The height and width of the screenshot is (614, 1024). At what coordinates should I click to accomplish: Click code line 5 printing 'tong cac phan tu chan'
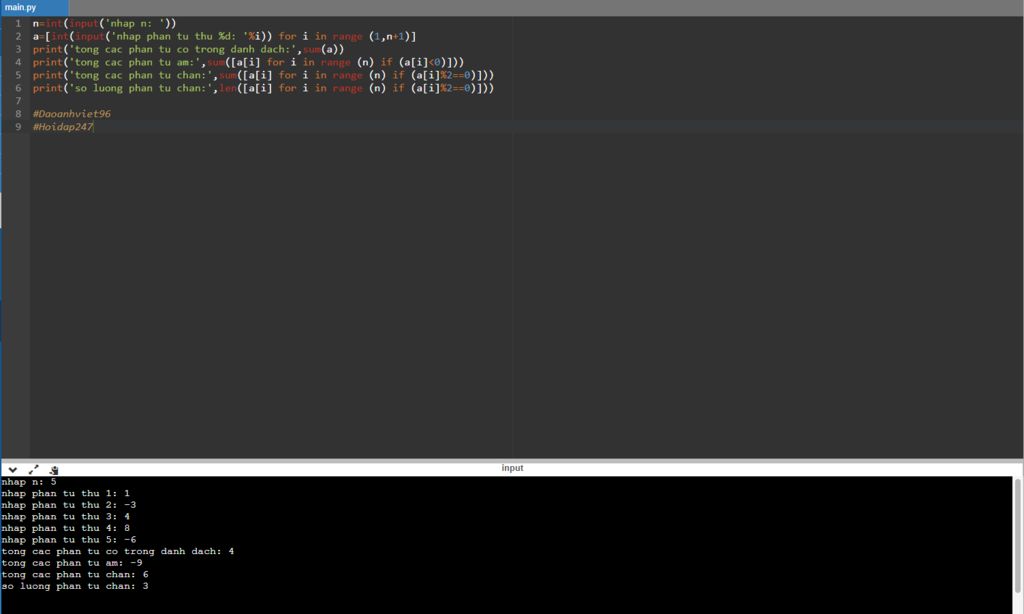(263, 75)
